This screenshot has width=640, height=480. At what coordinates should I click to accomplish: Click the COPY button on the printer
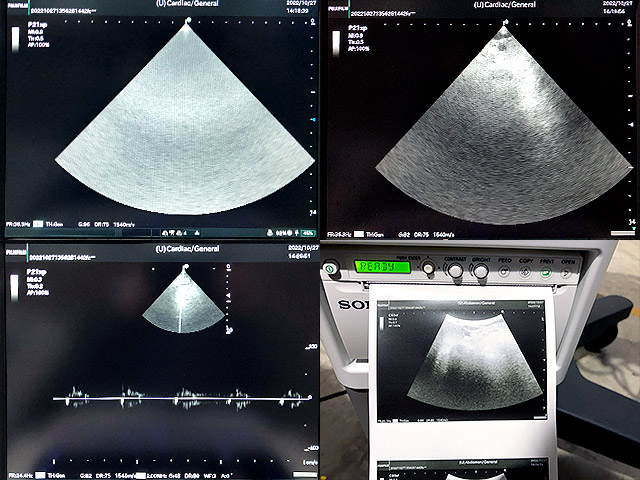point(525,271)
